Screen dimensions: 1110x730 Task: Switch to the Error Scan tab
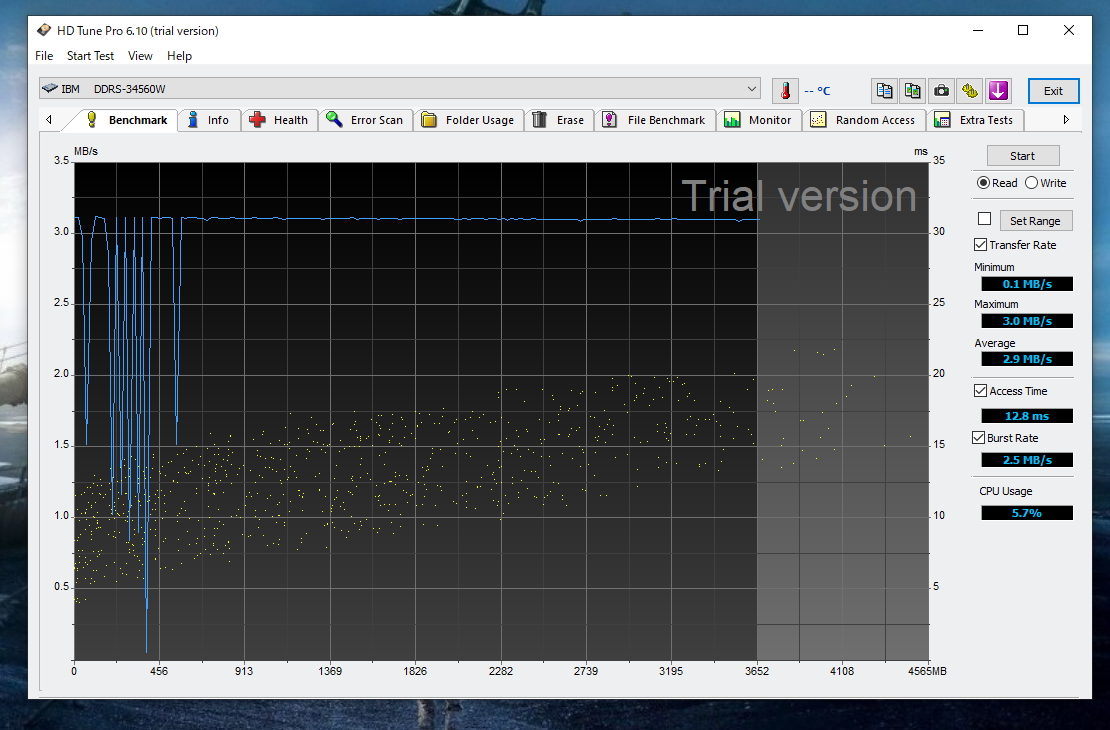click(365, 120)
